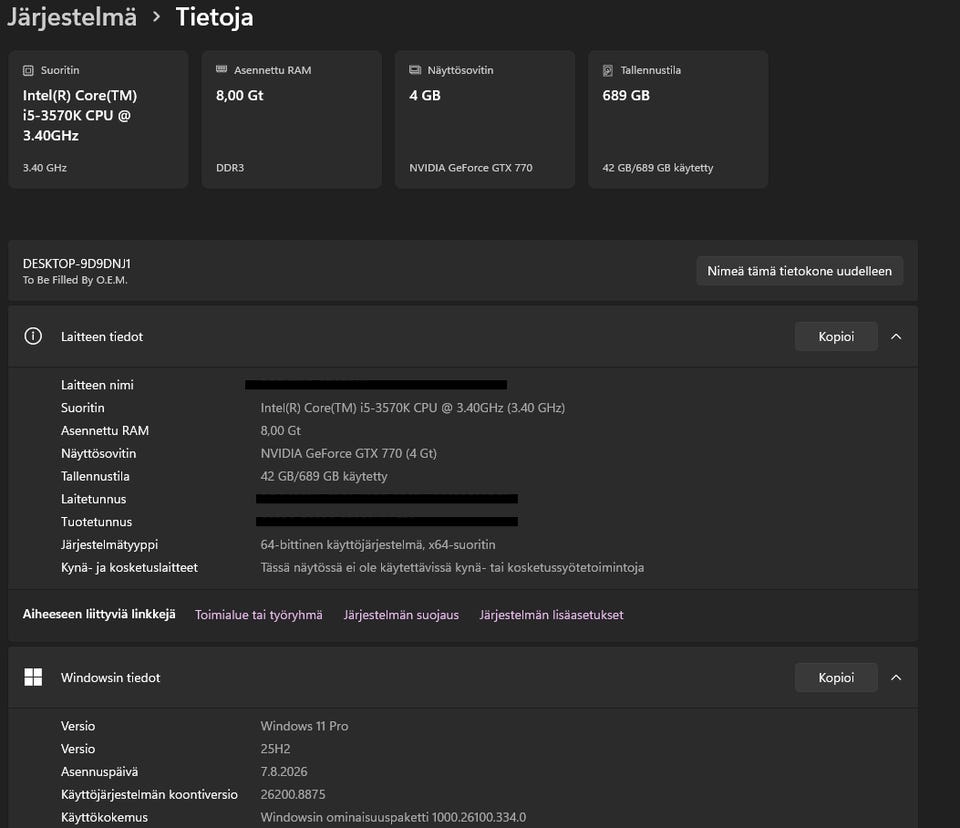Select the Suoritin value in device details
Image resolution: width=960 pixels, height=828 pixels.
[413, 408]
